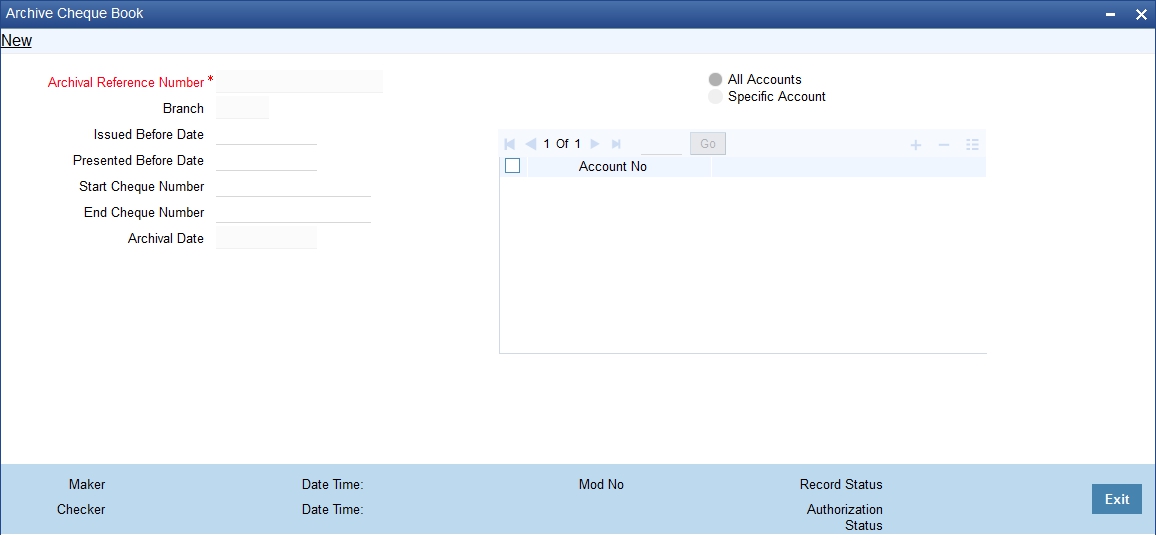Open single record view of account grid

coord(972,145)
